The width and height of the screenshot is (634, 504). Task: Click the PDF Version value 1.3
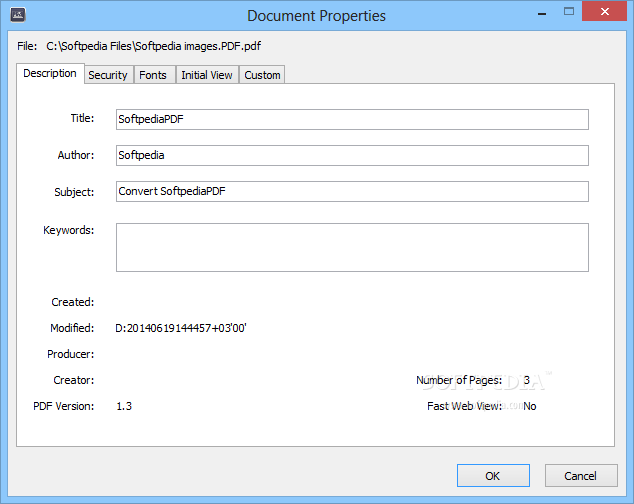pyautogui.click(x=124, y=406)
